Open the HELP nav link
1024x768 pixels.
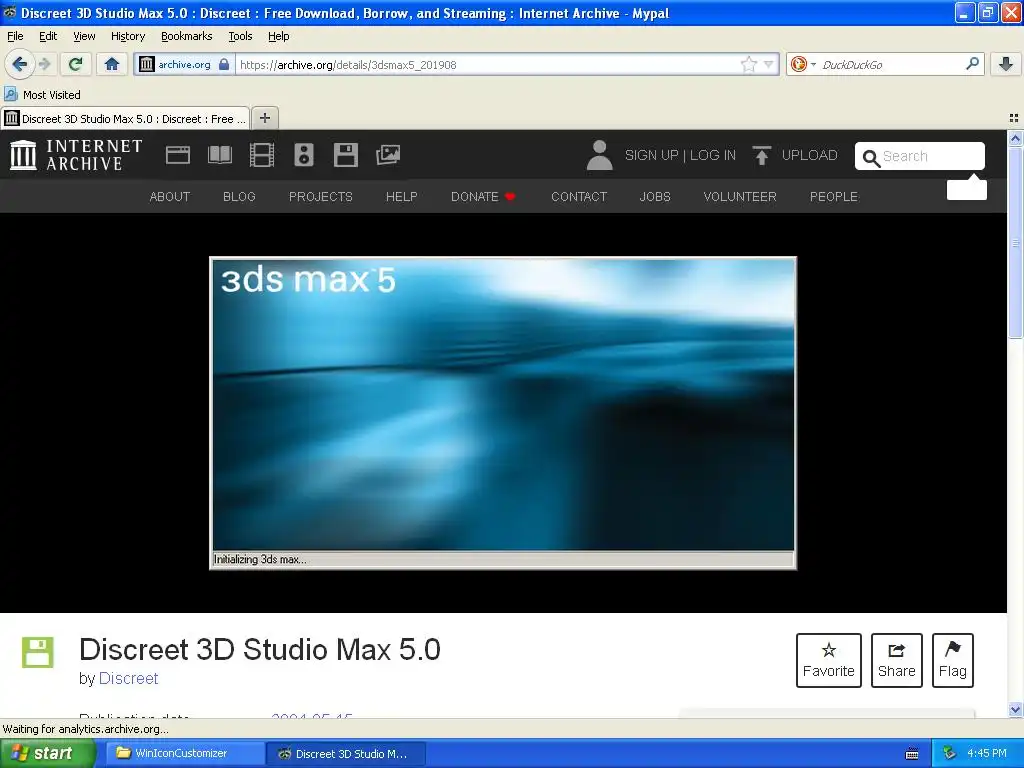pyautogui.click(x=401, y=197)
